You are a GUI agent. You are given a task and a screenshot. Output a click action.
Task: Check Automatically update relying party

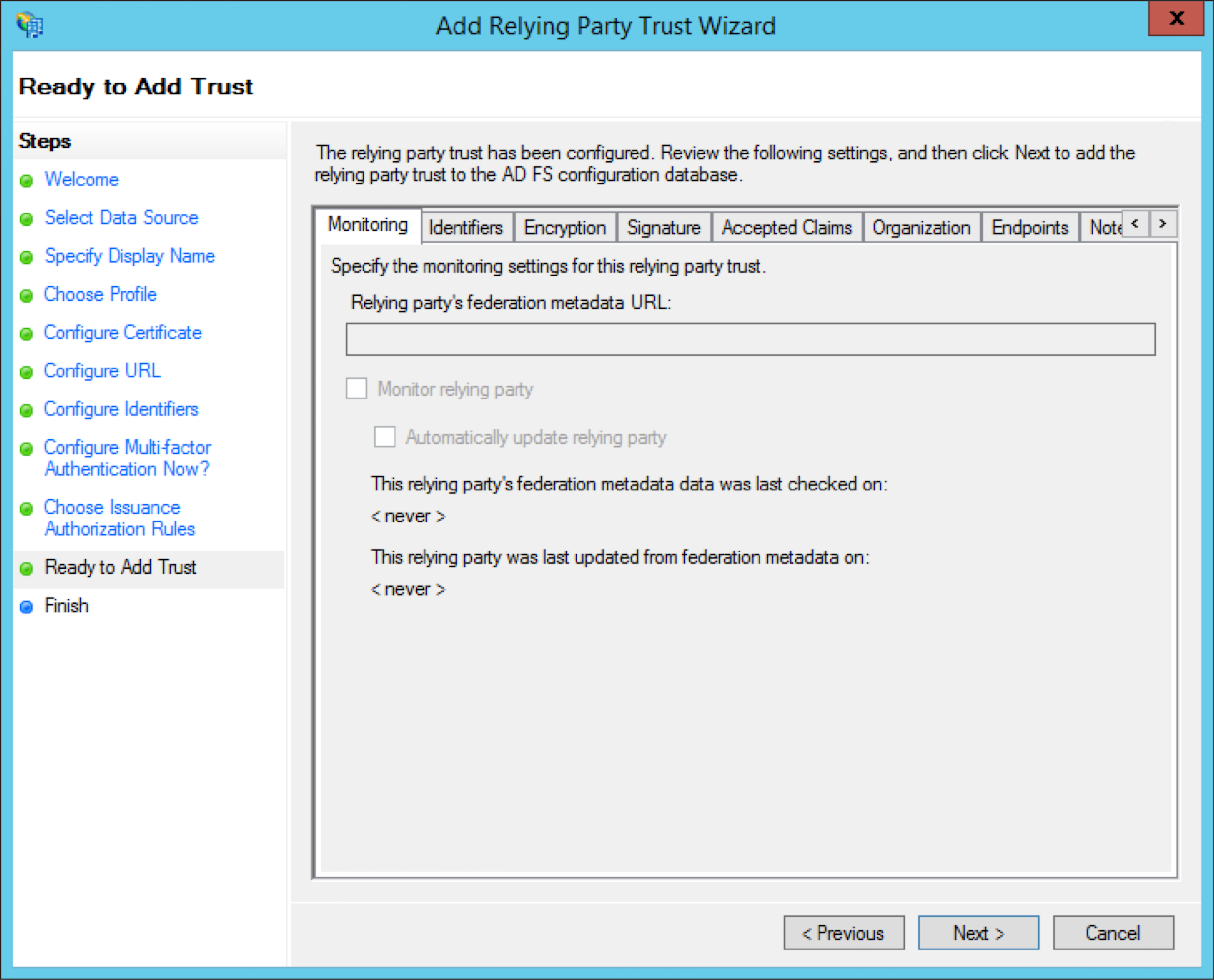(x=384, y=436)
